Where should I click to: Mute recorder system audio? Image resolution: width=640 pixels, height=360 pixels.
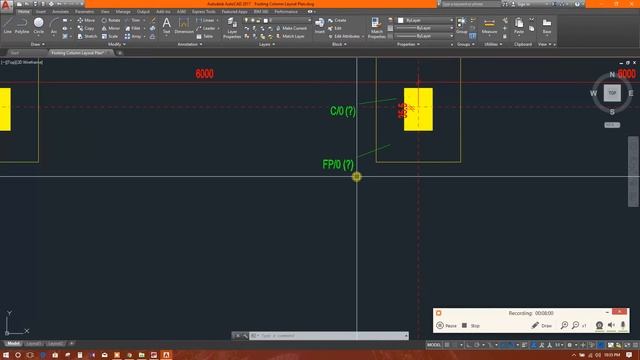click(x=611, y=325)
